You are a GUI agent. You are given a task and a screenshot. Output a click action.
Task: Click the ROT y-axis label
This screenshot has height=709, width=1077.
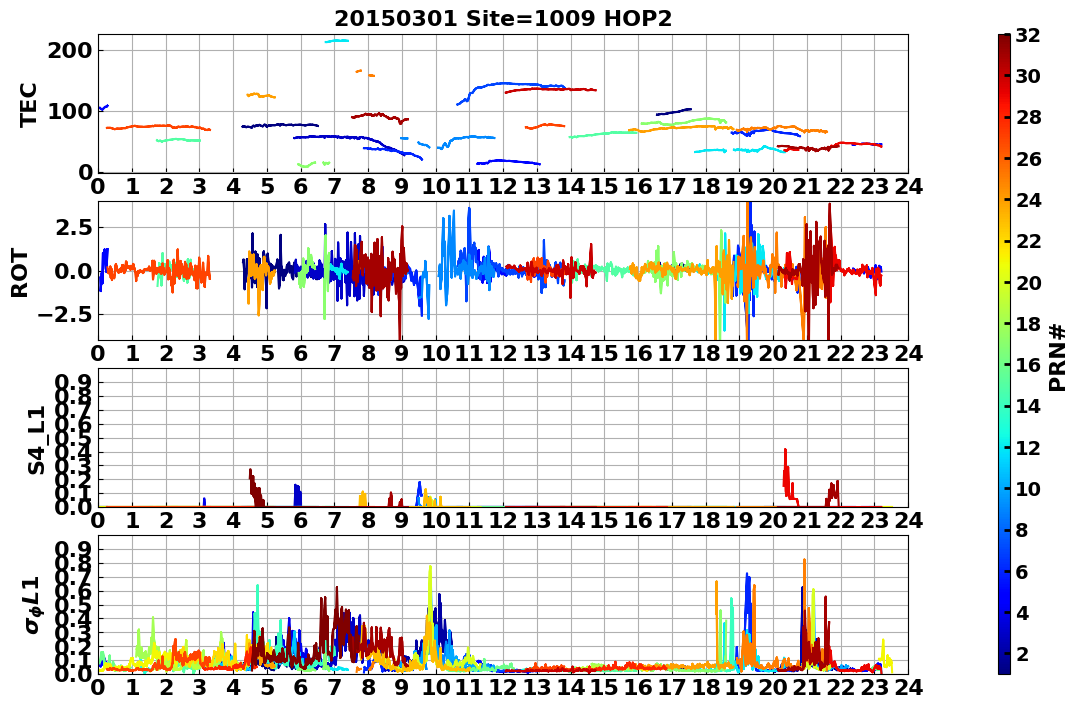[x=20, y=272]
